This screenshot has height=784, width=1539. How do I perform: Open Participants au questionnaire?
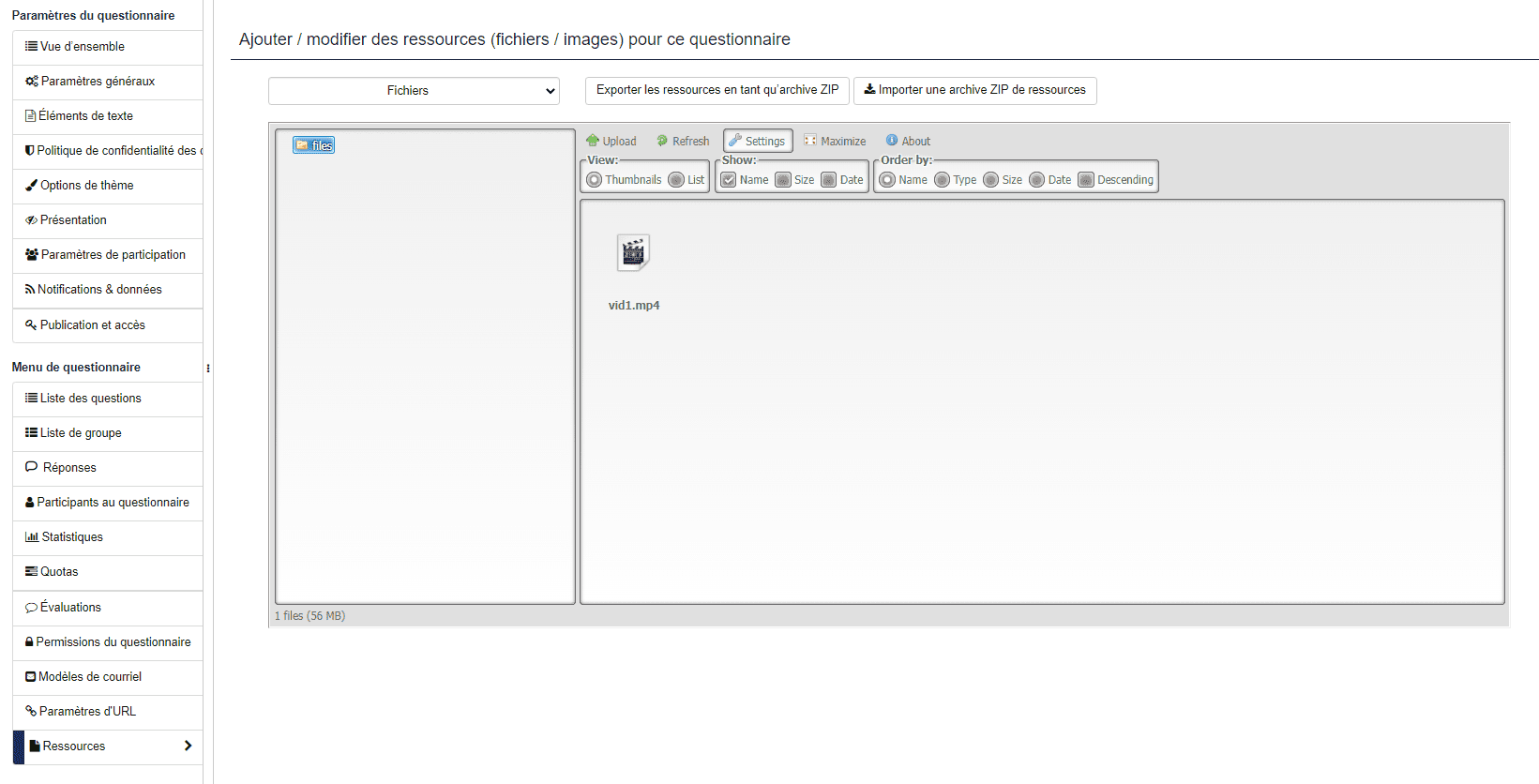108,503
